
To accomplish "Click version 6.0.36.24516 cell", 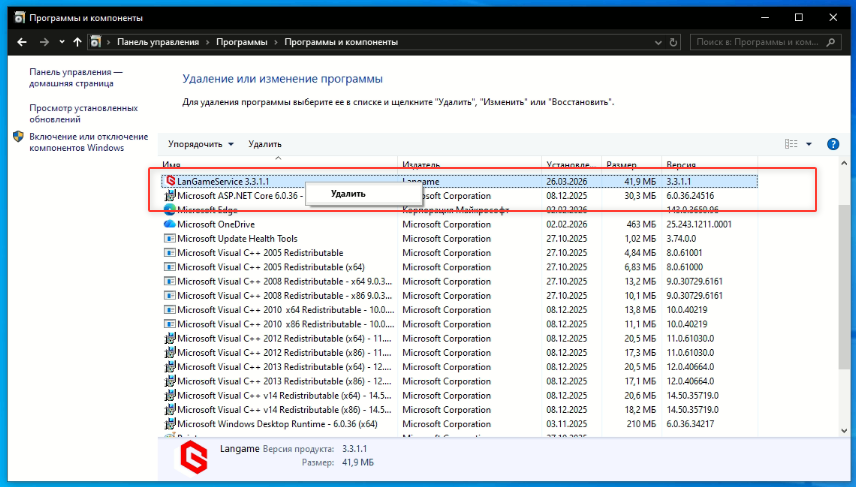I will pos(690,195).
